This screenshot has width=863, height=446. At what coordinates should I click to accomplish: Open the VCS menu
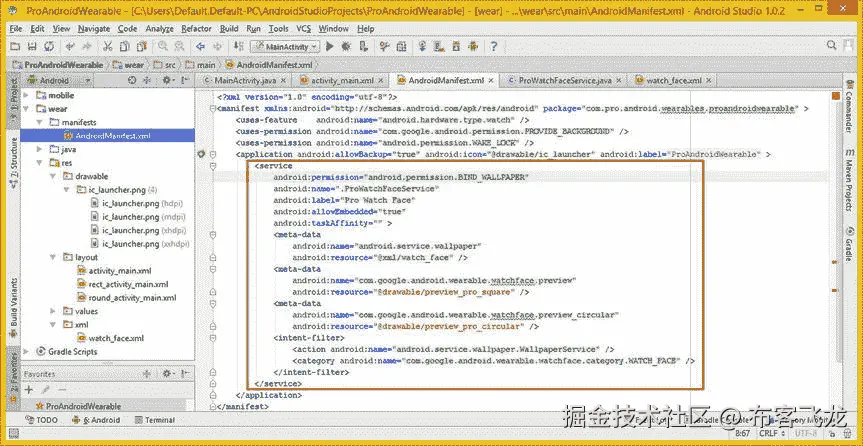point(304,29)
